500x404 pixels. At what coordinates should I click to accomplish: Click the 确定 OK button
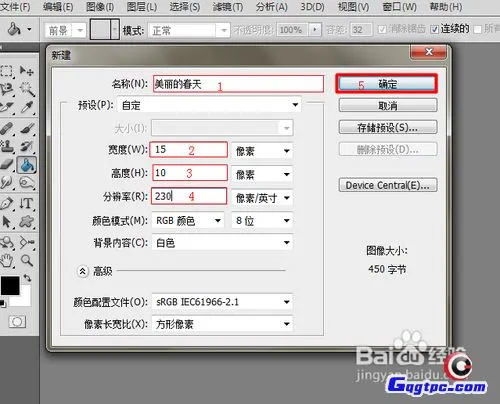tap(387, 84)
